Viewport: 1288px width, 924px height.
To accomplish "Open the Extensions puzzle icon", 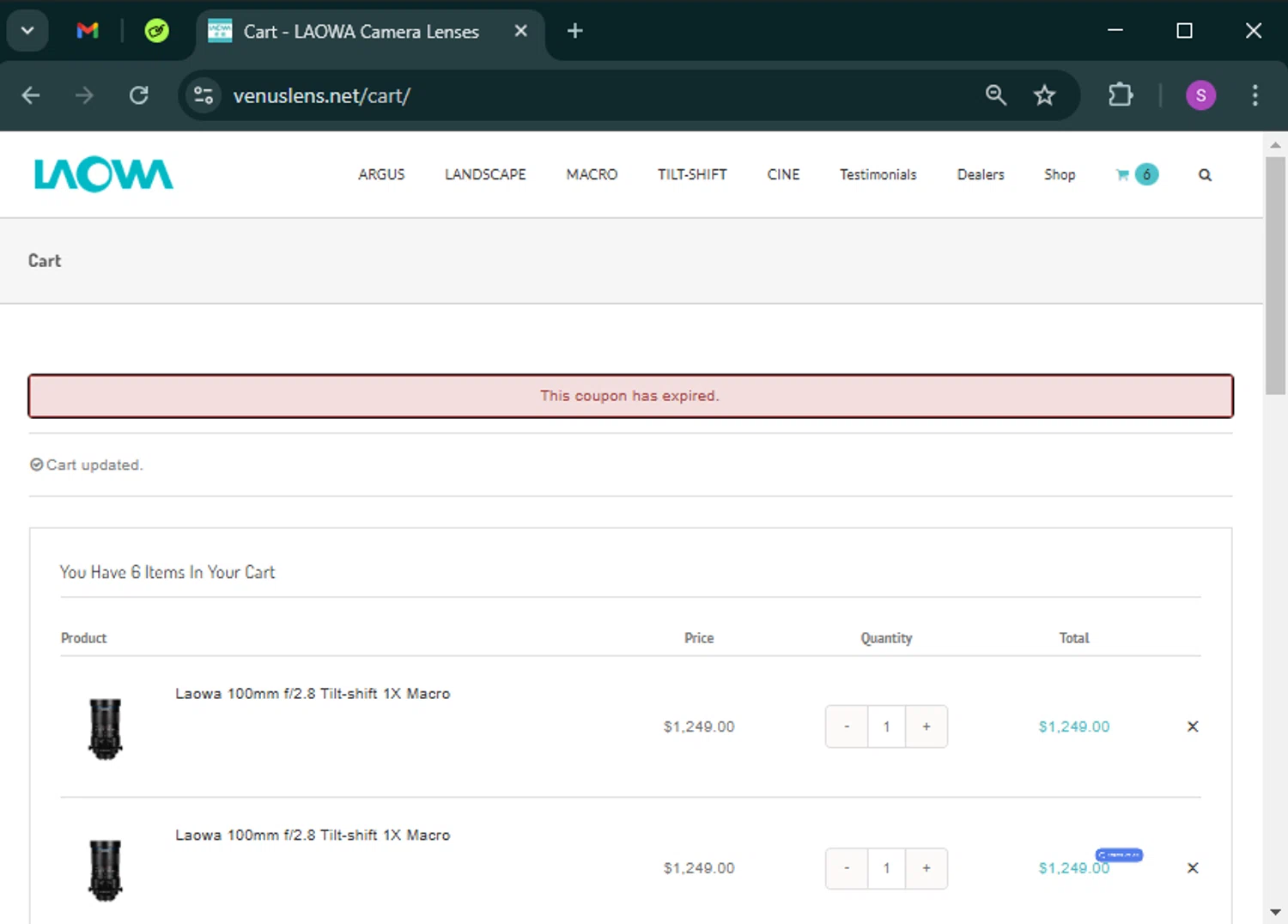I will pos(1121,95).
